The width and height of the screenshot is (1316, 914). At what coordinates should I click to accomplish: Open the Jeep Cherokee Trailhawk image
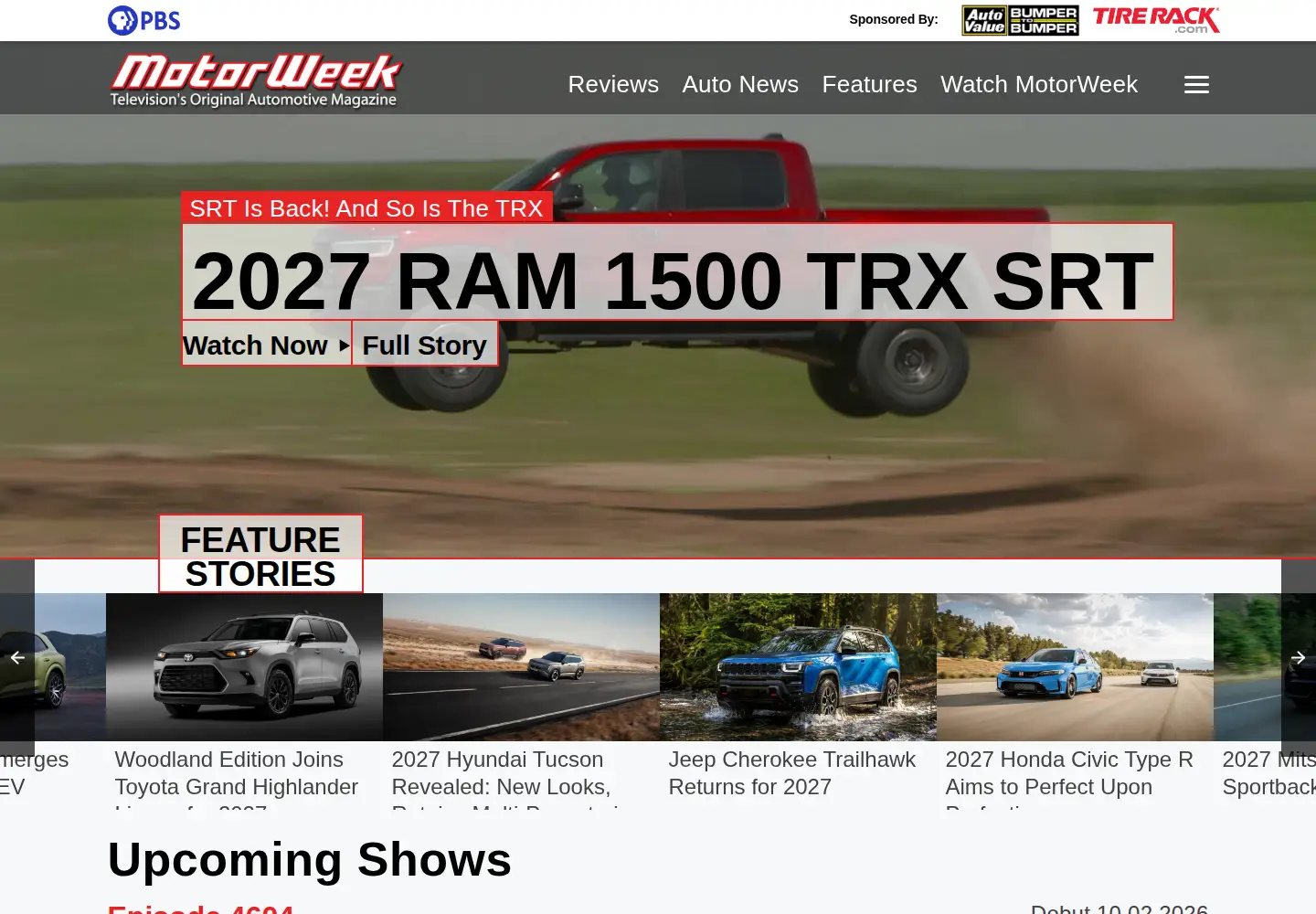pos(798,667)
